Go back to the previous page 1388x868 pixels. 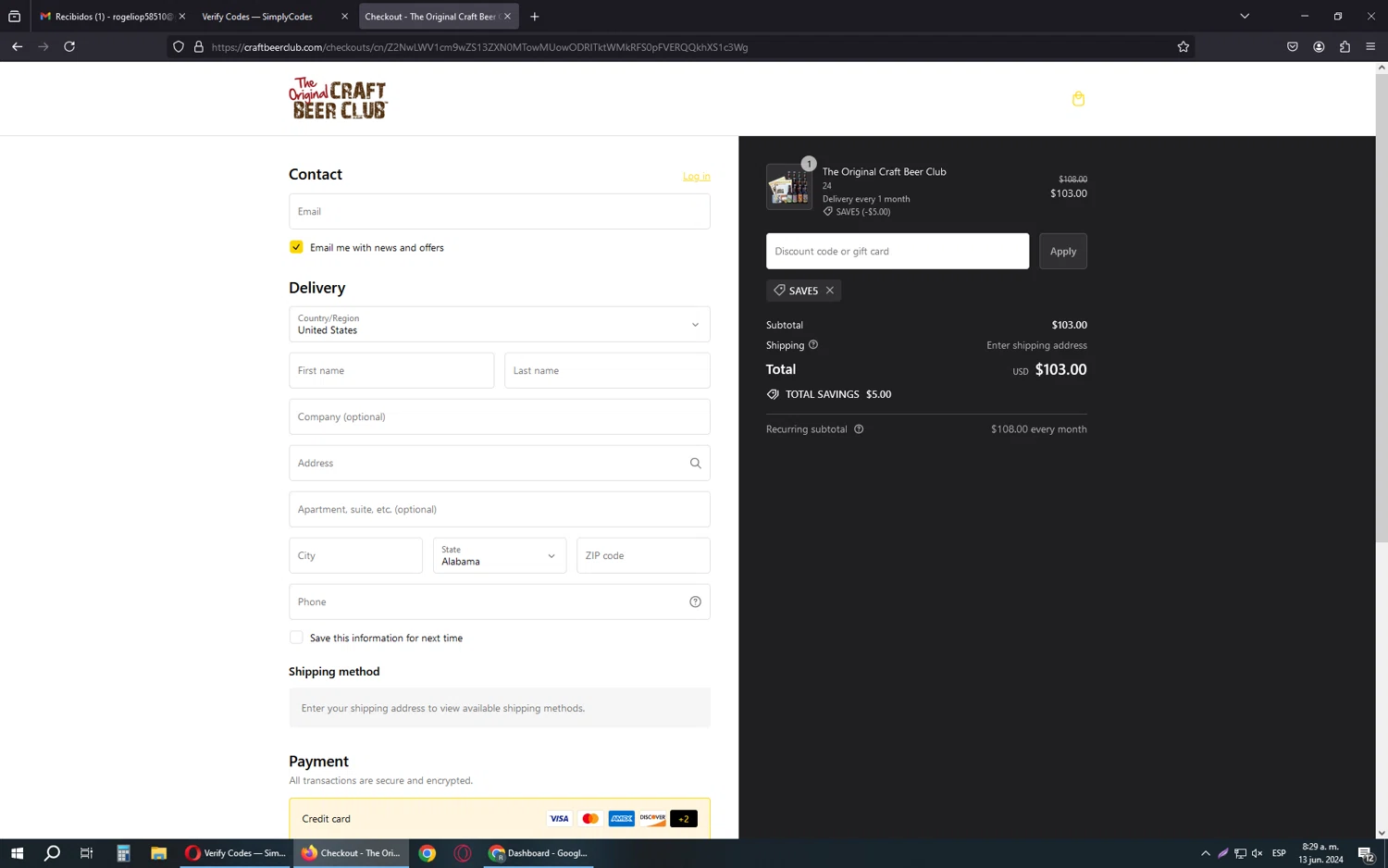pos(18,47)
